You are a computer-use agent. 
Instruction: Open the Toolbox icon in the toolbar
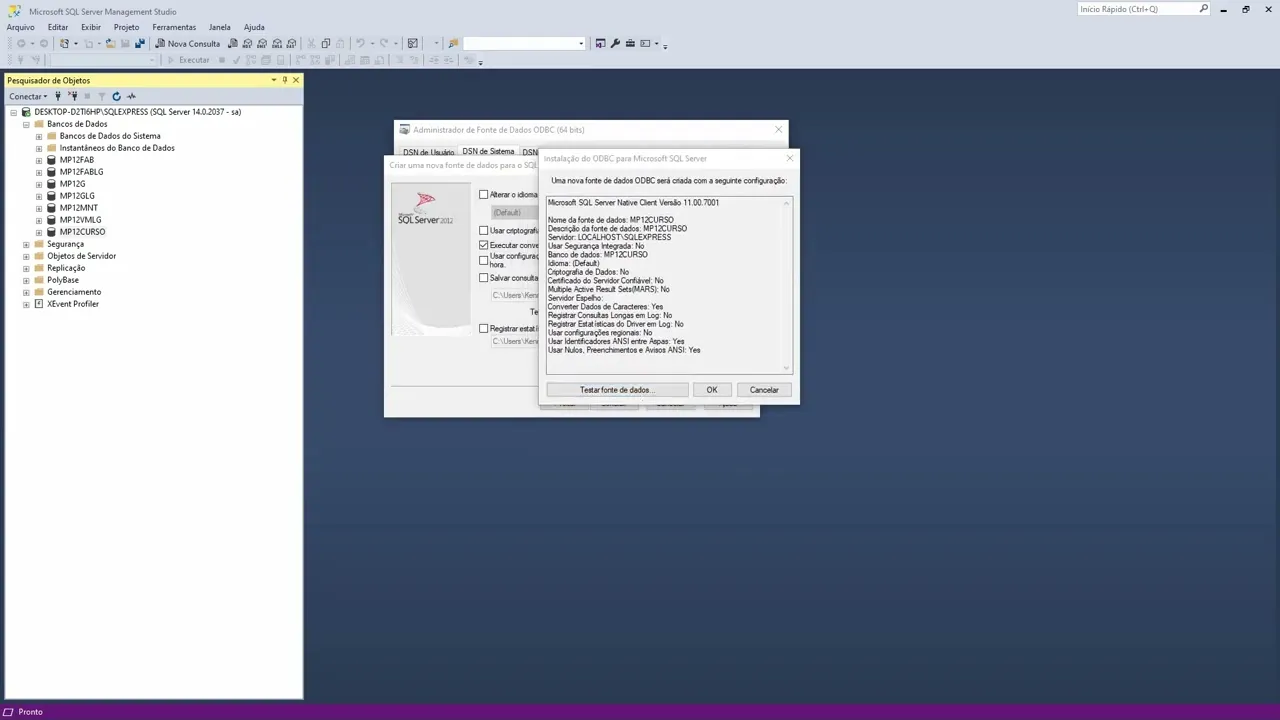pyautogui.click(x=630, y=43)
